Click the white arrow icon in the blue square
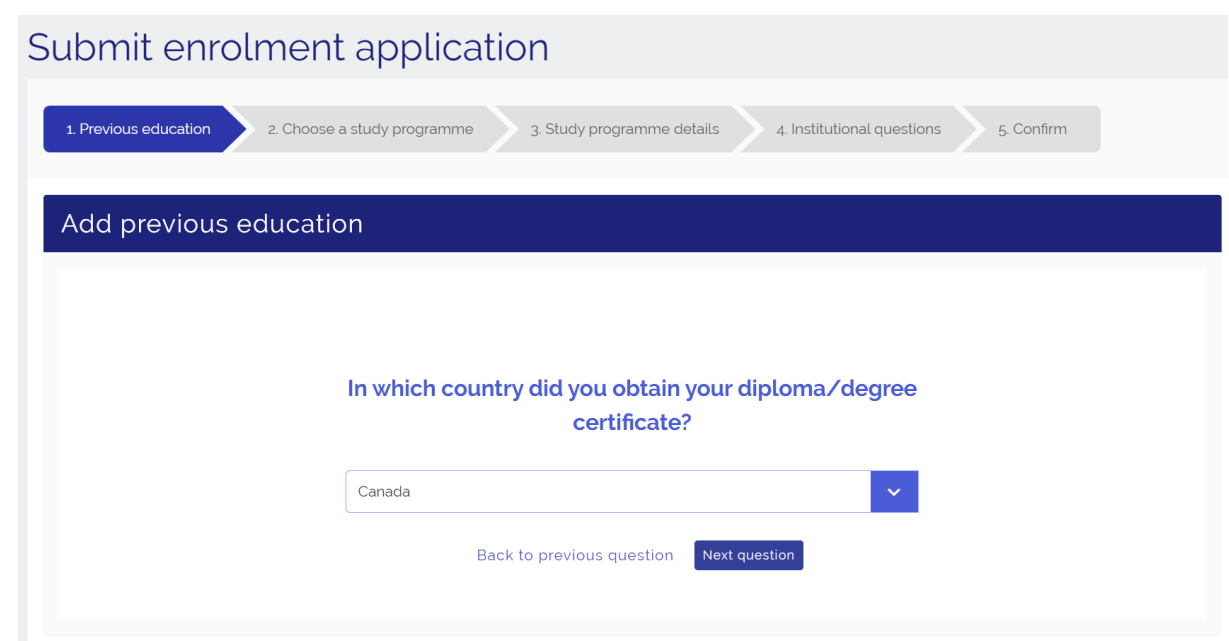 (x=894, y=492)
